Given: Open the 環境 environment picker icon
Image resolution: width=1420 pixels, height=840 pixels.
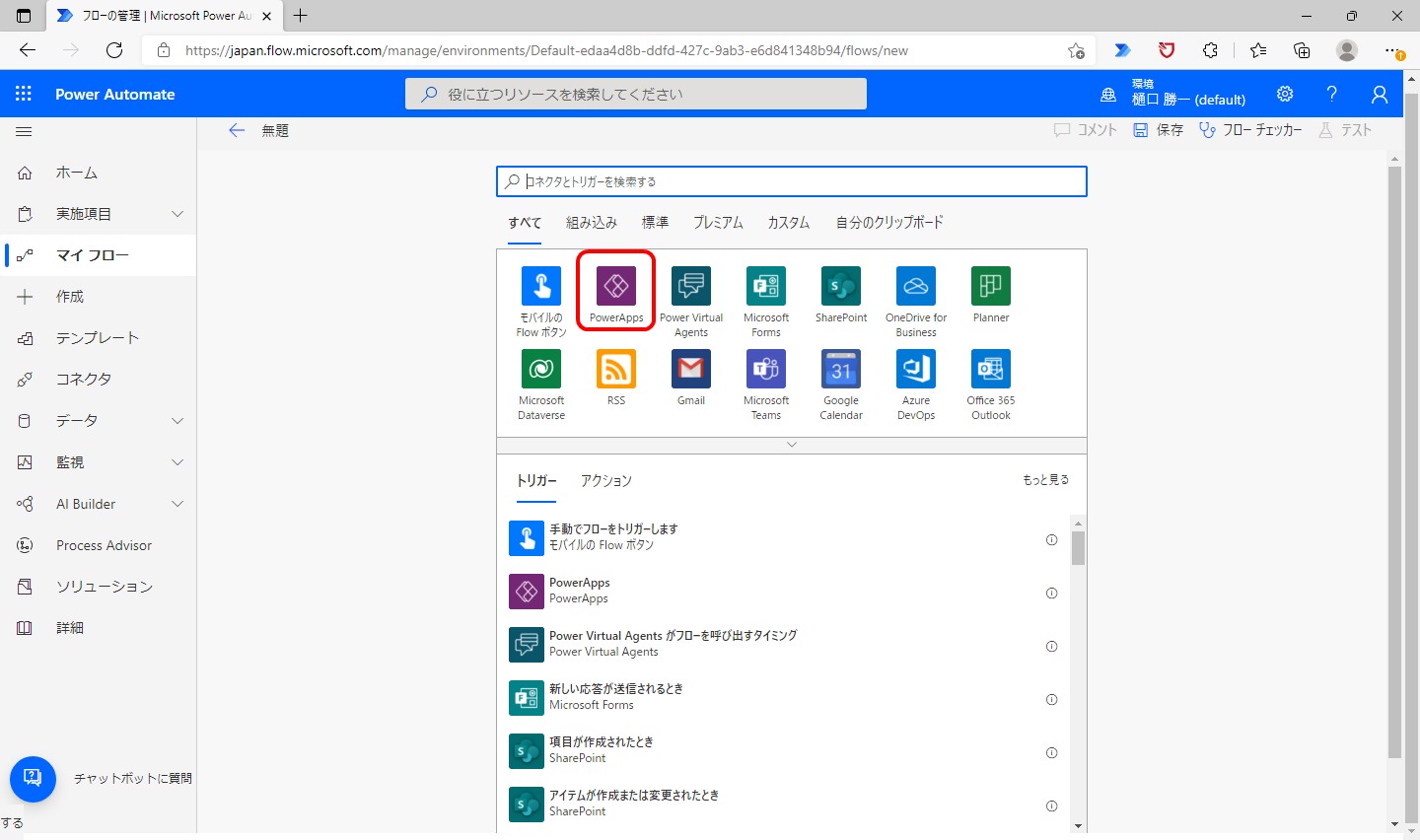Looking at the screenshot, I should coord(1108,95).
